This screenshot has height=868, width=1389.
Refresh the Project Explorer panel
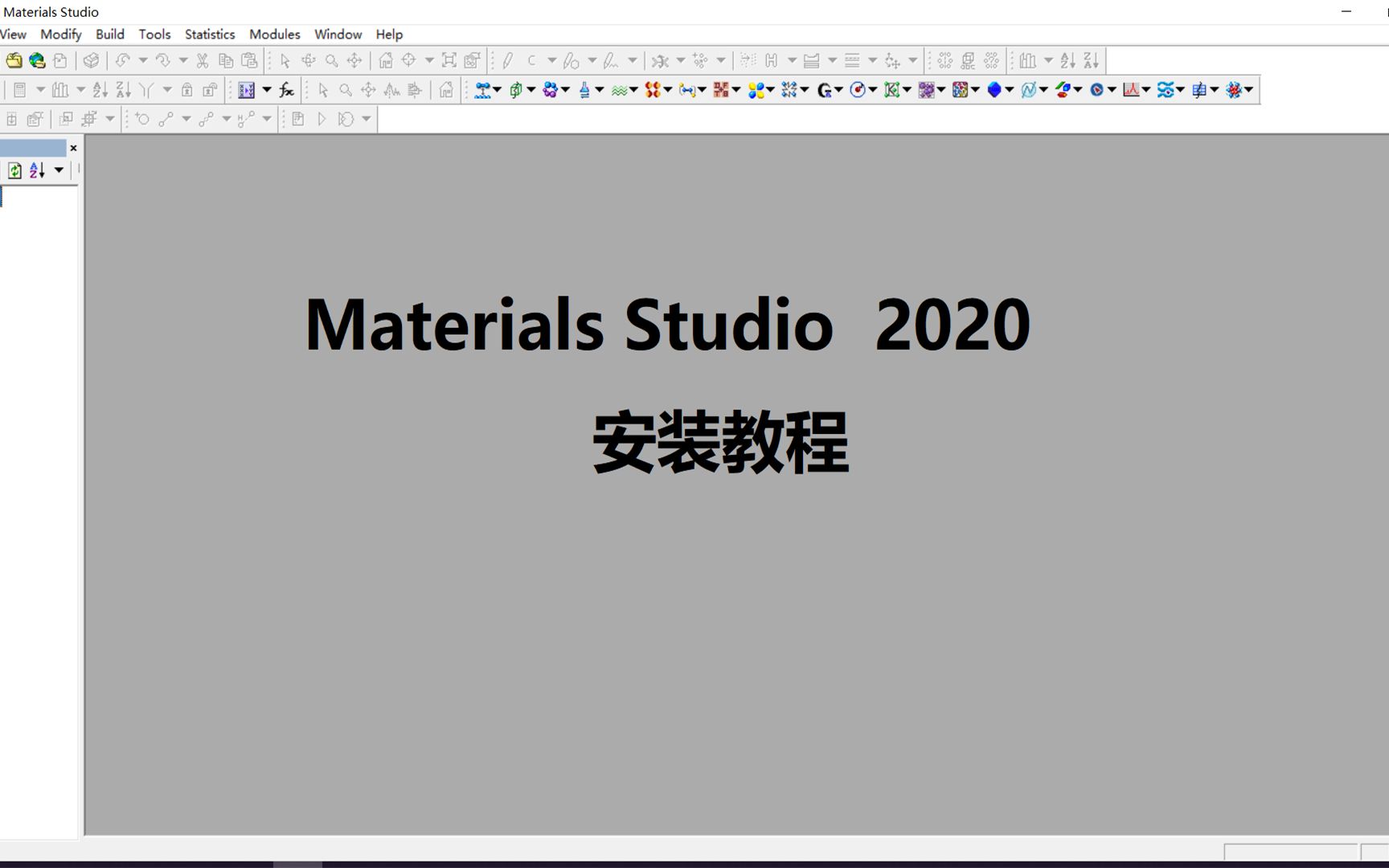point(14,170)
